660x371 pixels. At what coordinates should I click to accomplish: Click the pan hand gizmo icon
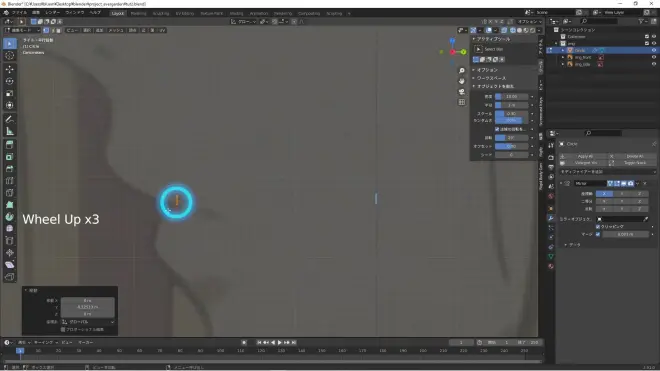tap(462, 81)
